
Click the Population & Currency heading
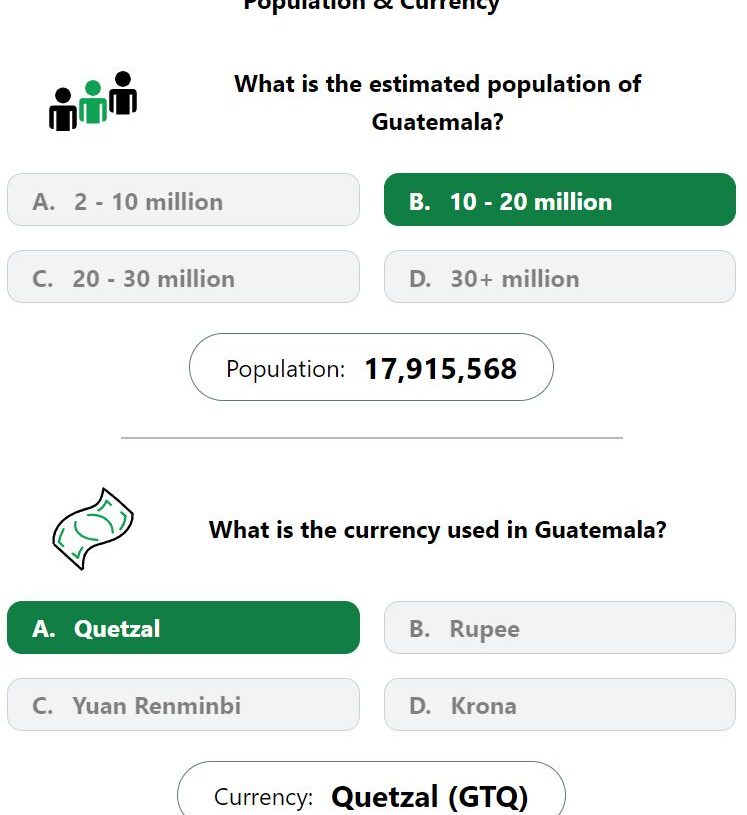click(371, 5)
